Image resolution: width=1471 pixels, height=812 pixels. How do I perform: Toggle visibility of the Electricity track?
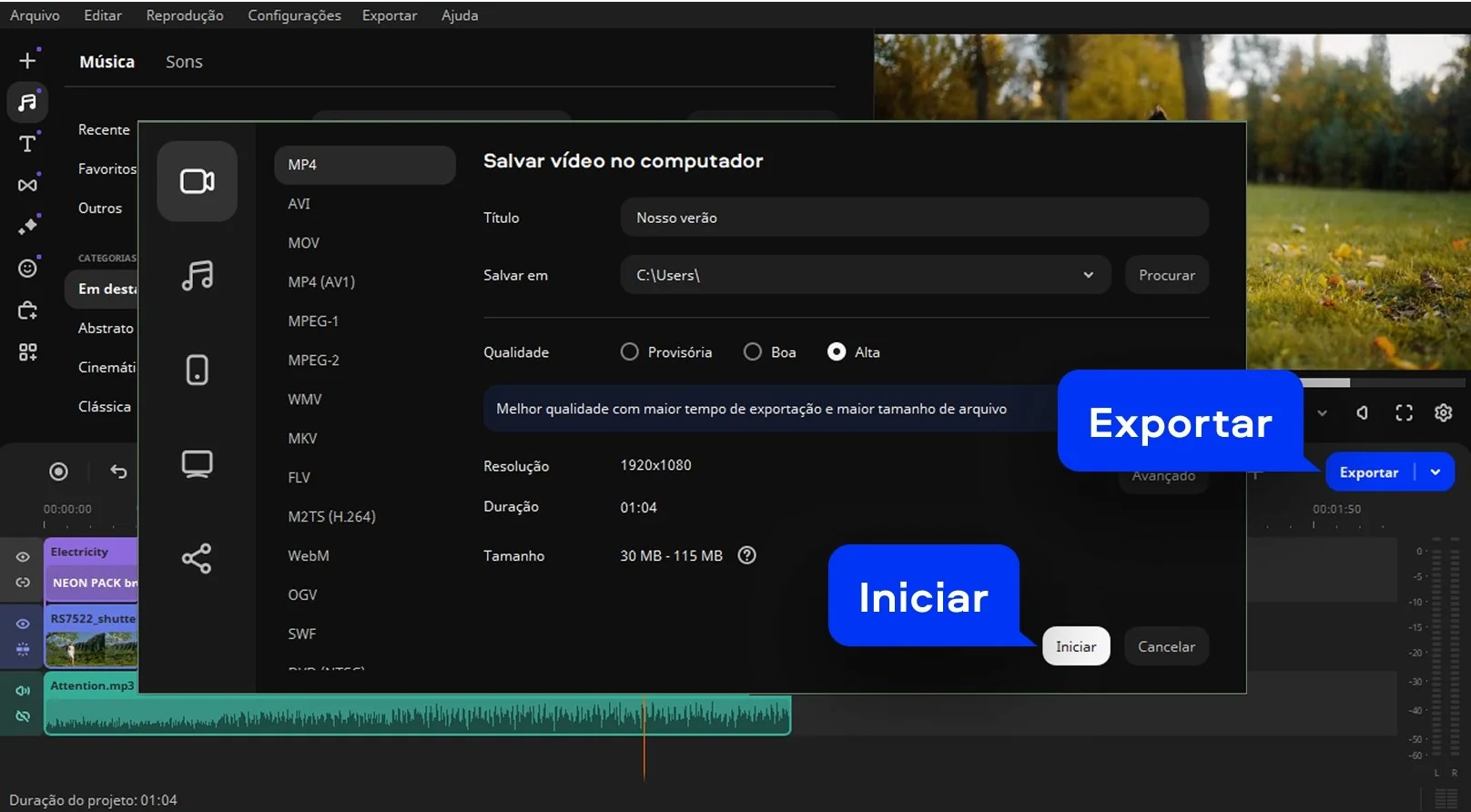[x=23, y=556]
